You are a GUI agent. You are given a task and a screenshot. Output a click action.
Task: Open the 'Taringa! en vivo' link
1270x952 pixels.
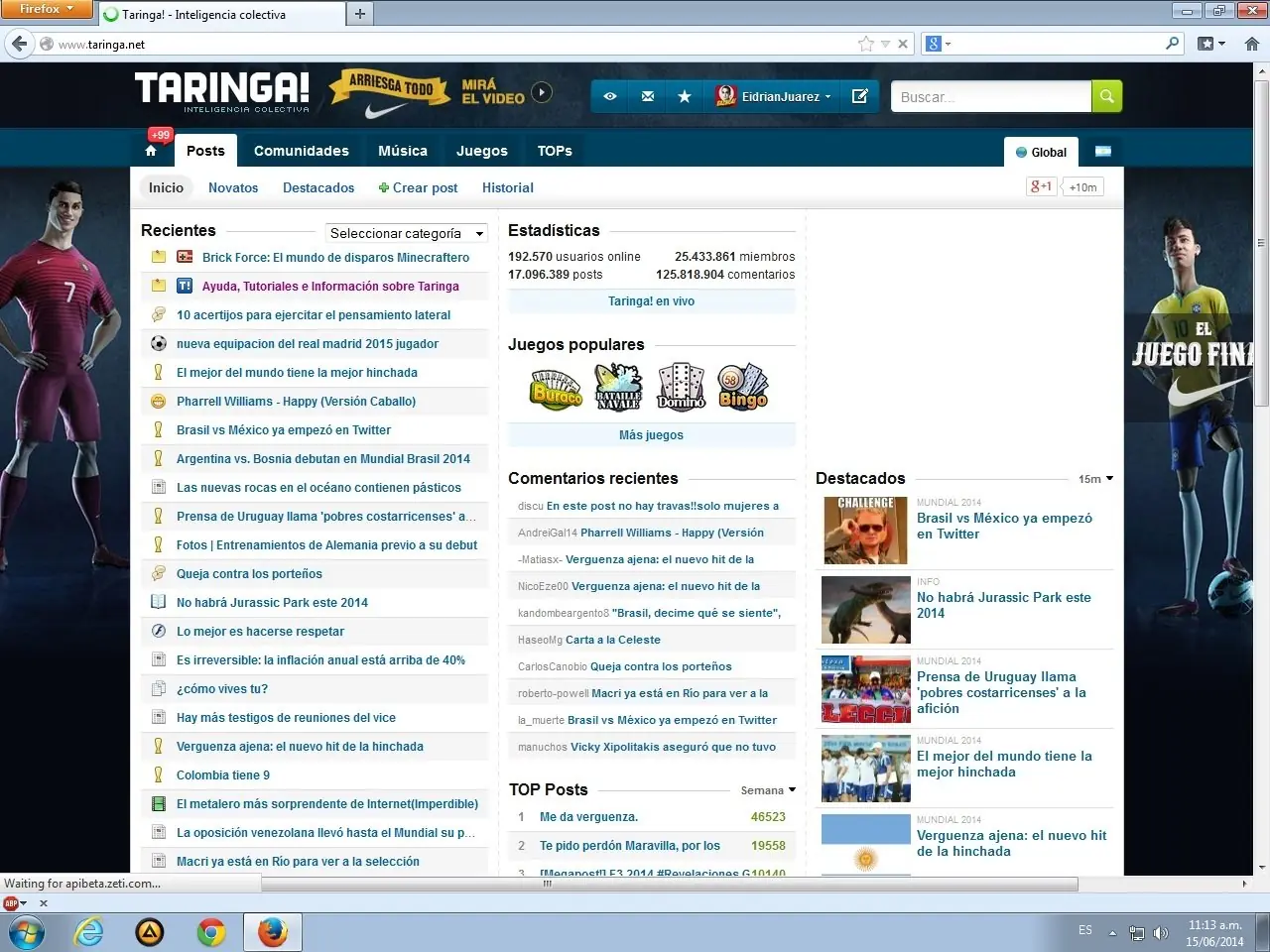[x=652, y=301]
